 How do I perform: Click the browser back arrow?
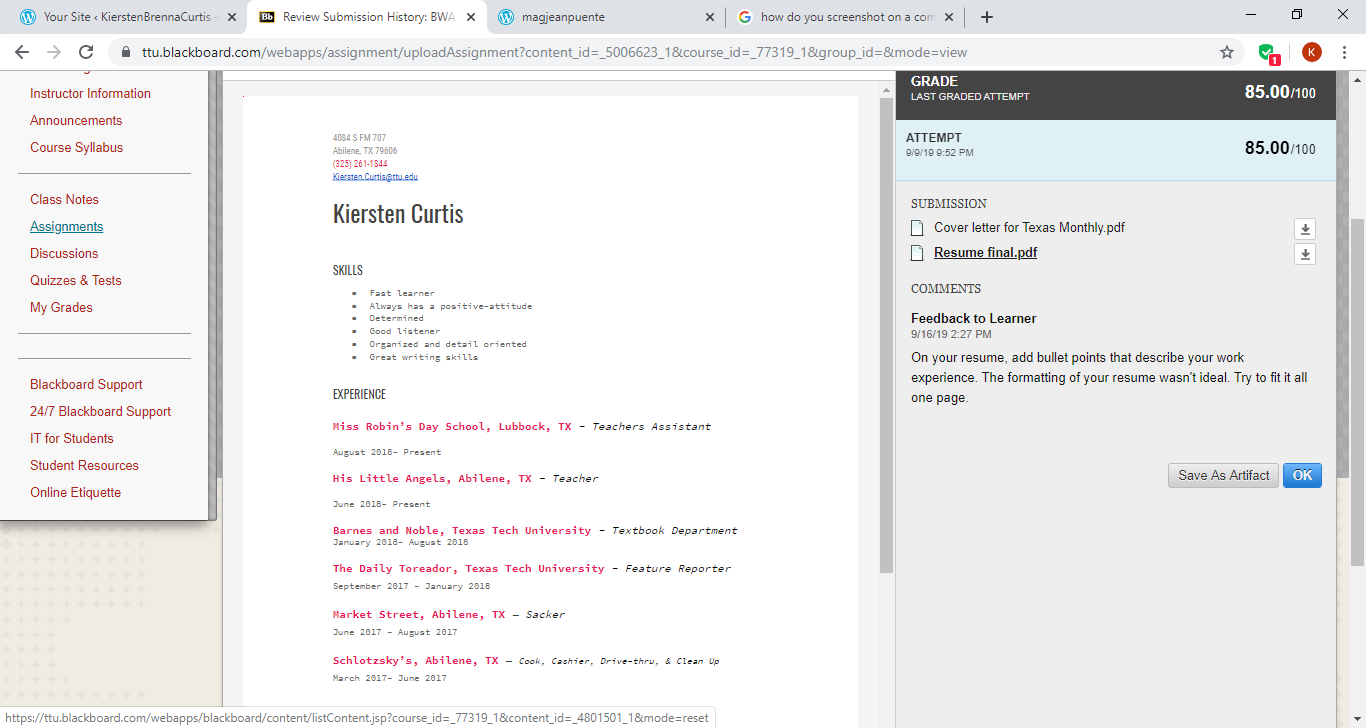[x=22, y=52]
